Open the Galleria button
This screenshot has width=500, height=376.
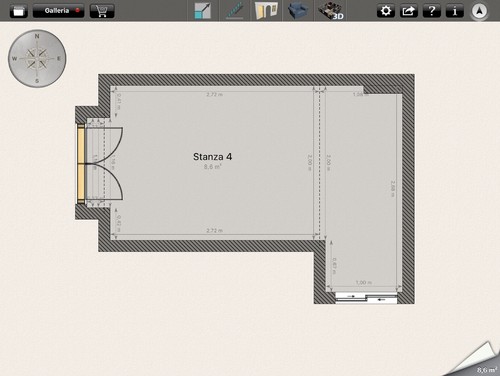[x=58, y=11]
